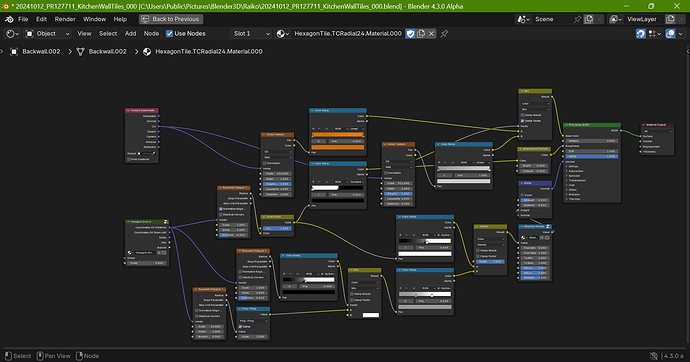Toggle Normalize in the right Noise Texture node
Screen dimensions: 690x362
tap(385, 173)
